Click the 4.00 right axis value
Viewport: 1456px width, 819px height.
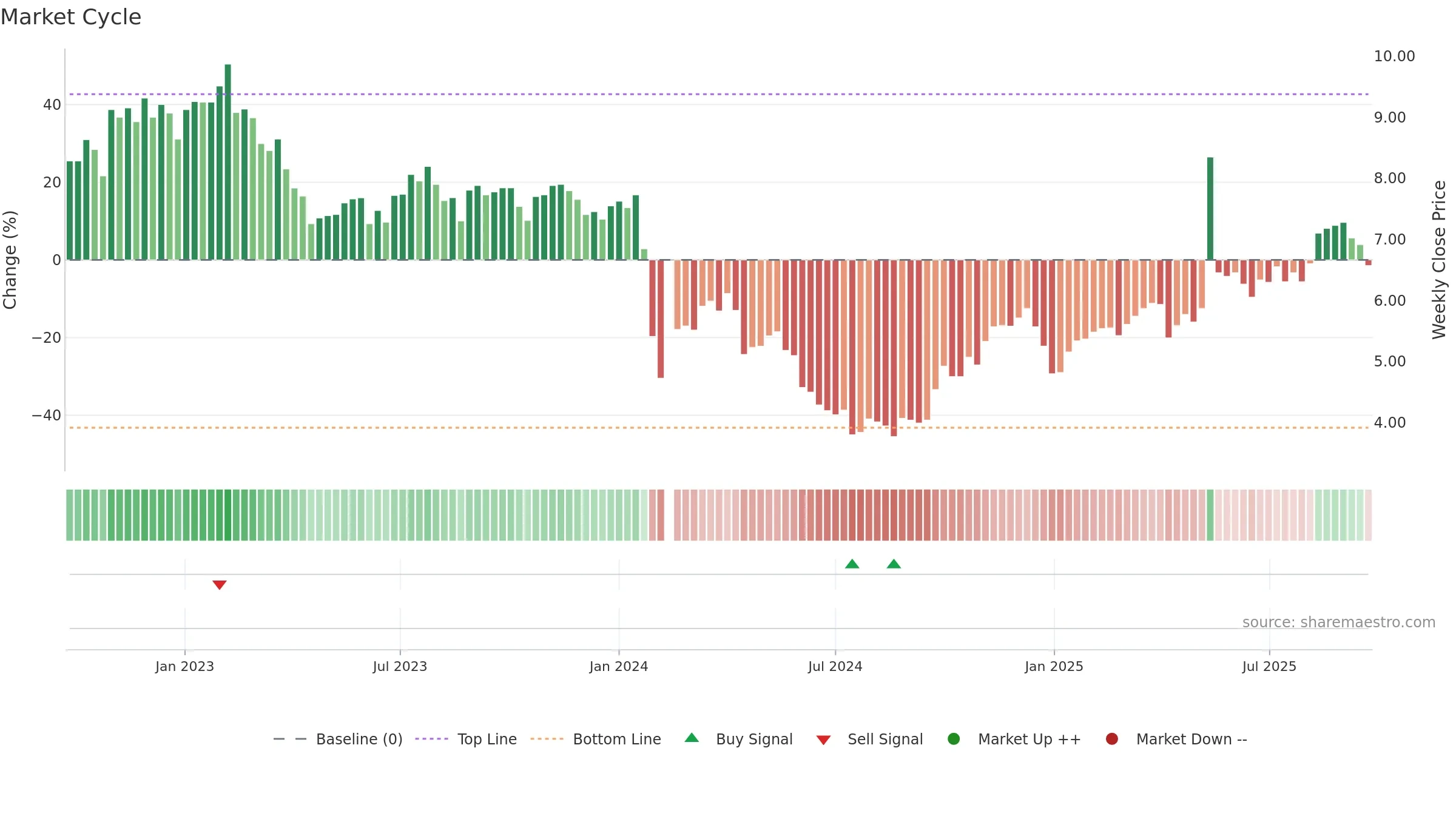[1390, 422]
